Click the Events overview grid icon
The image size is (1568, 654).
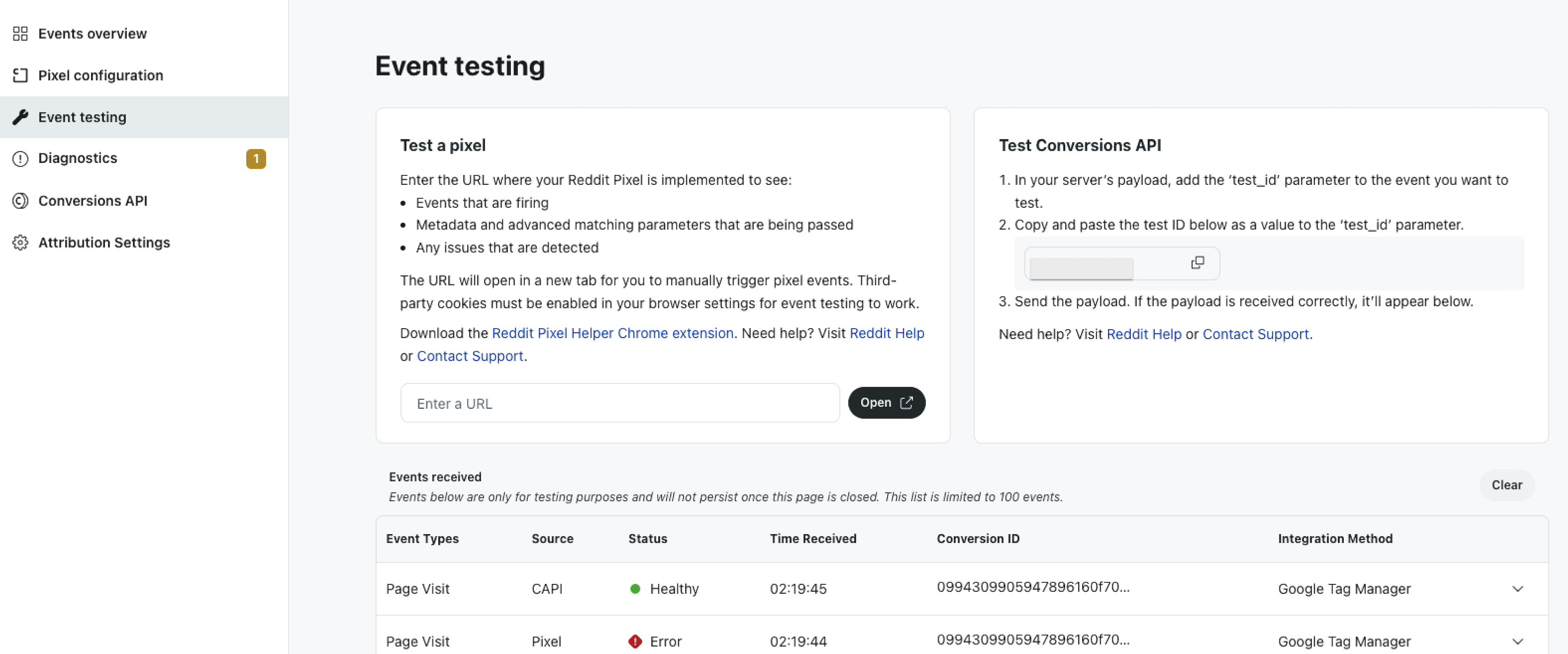(20, 34)
